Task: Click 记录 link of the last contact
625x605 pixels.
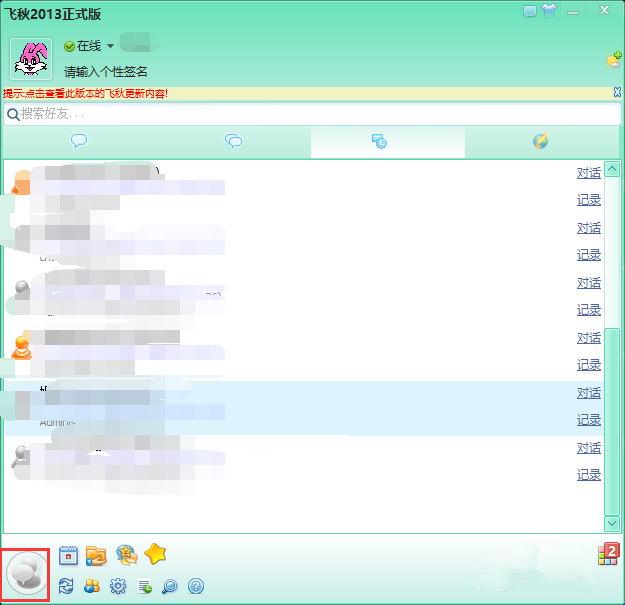Action: click(589, 475)
